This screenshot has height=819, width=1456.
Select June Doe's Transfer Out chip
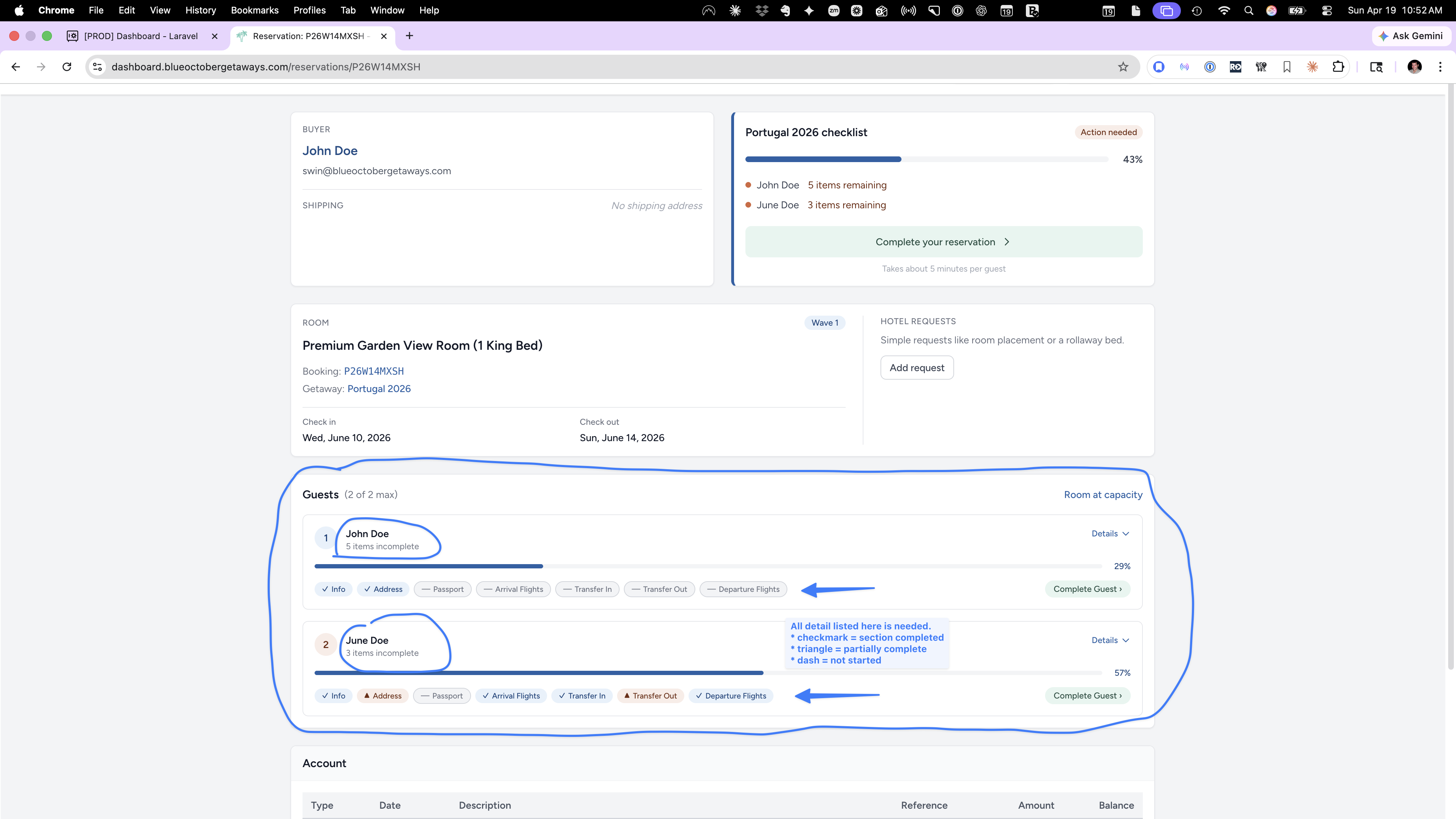[650, 696]
